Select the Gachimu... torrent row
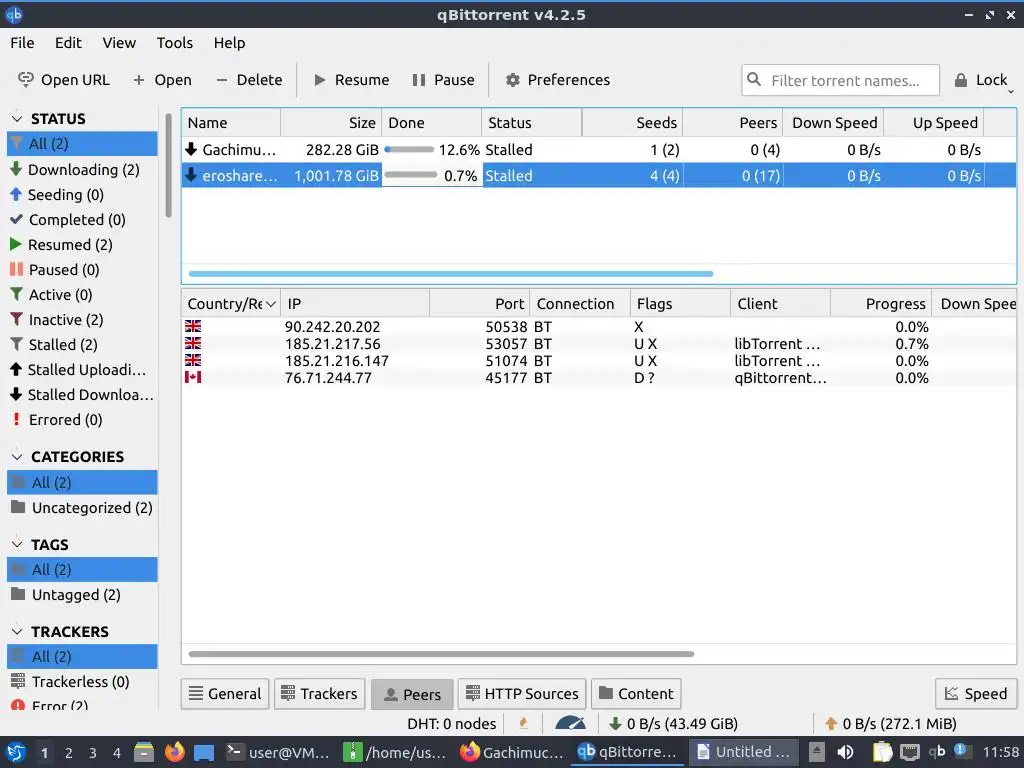The width and height of the screenshot is (1024, 768). point(598,150)
